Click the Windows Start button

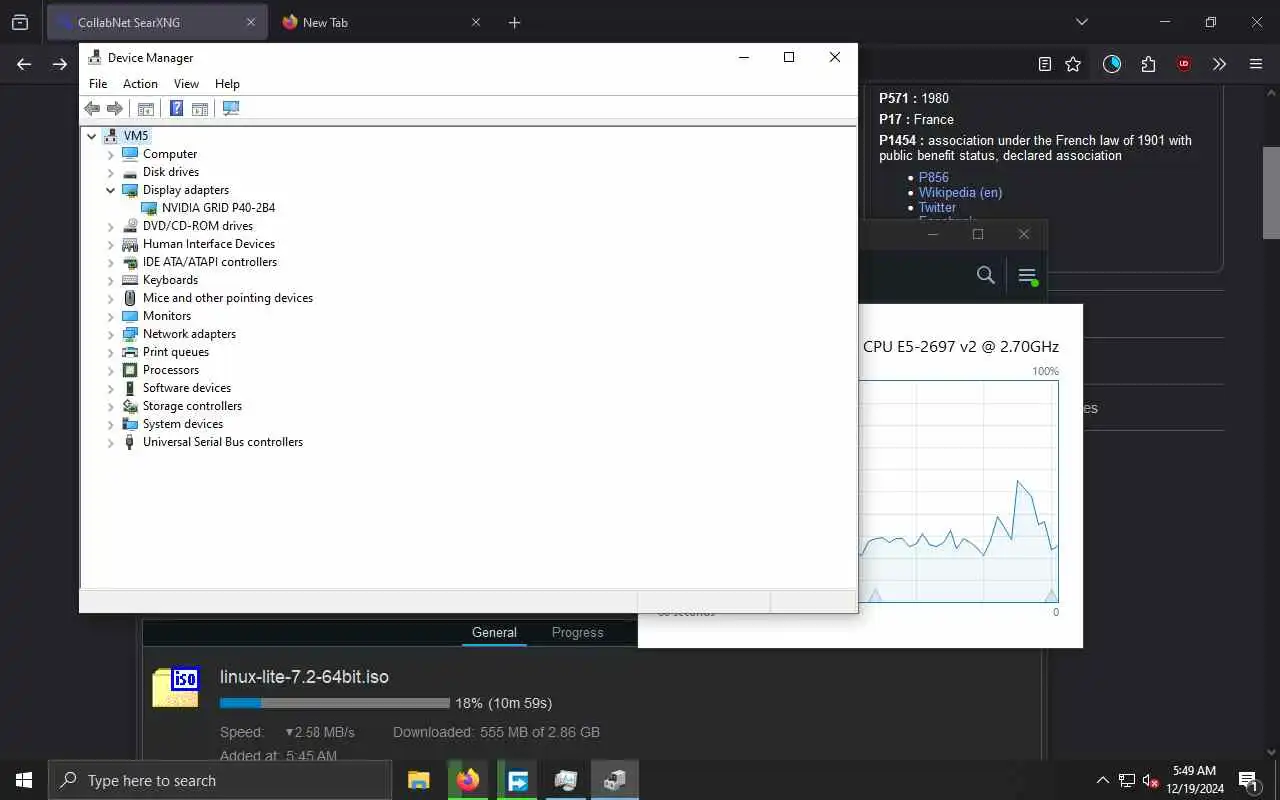[24, 780]
